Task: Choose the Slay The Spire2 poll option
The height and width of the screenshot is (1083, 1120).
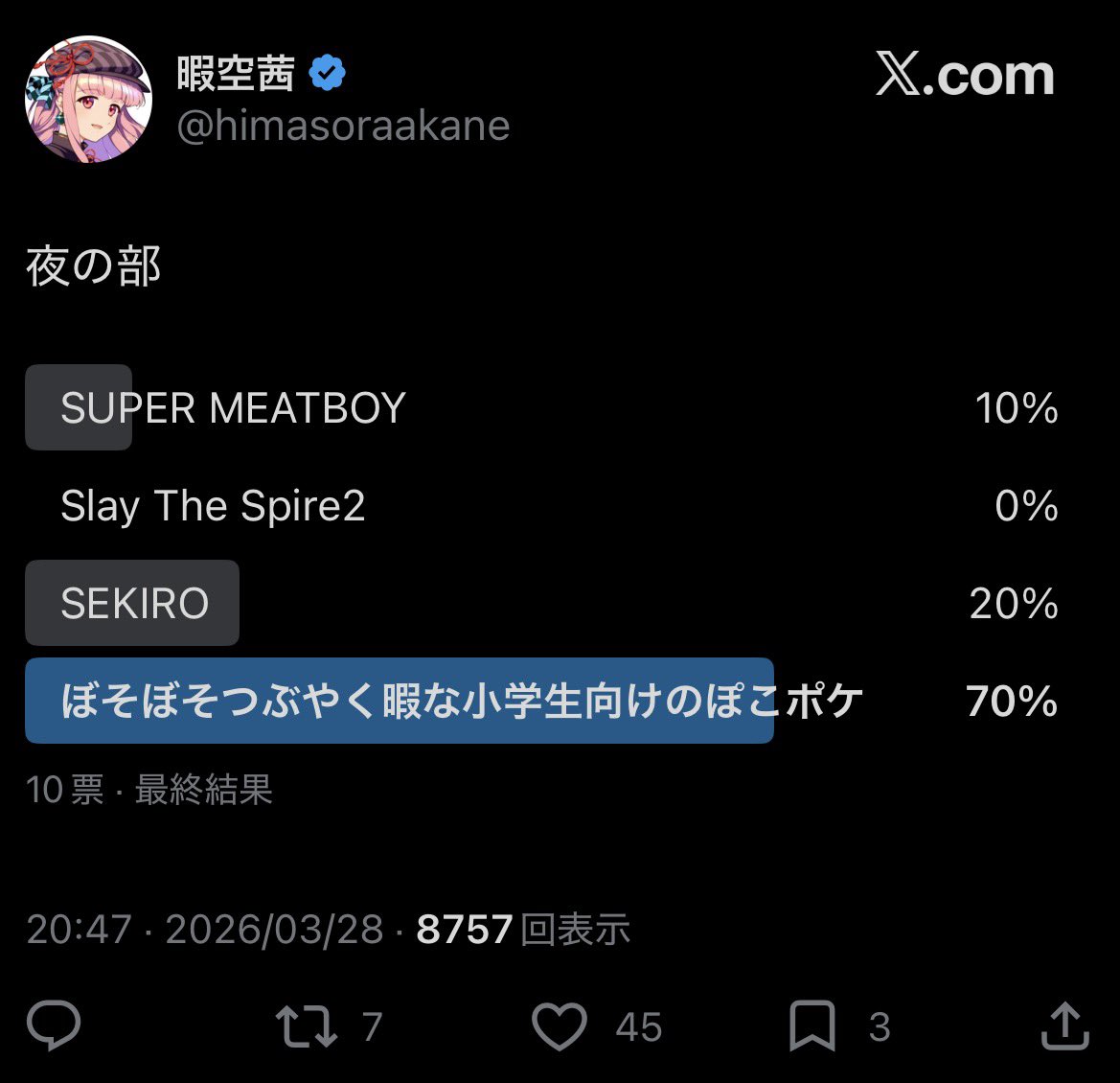Action: 213,506
